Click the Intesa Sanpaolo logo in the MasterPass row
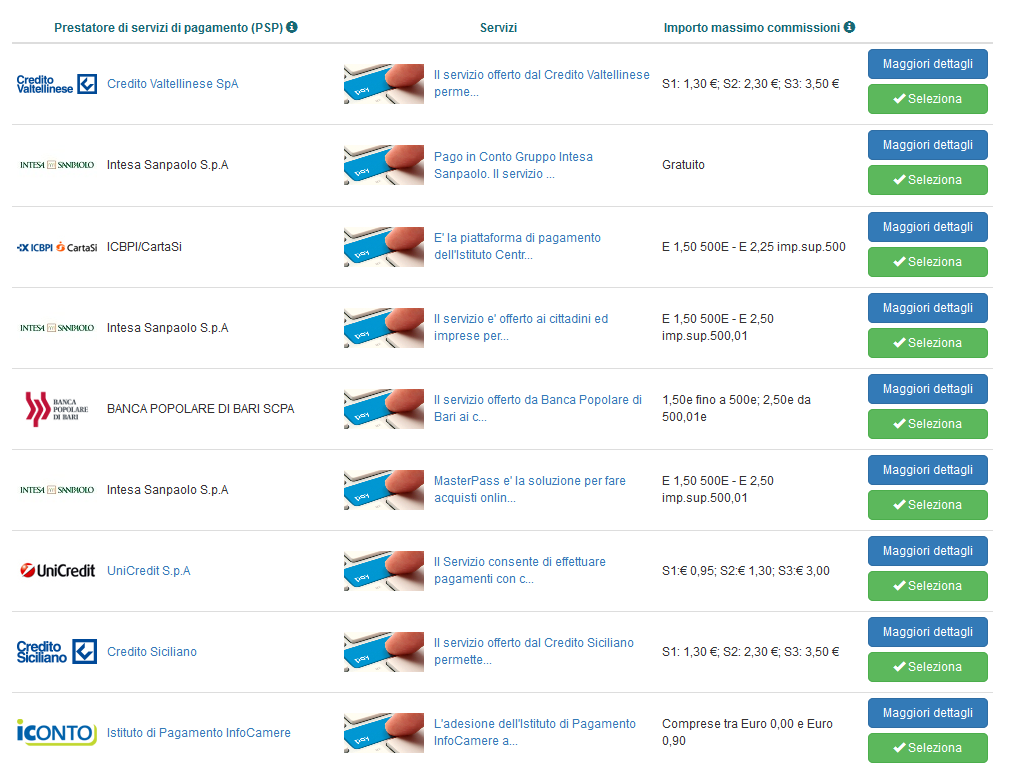The height and width of the screenshot is (776, 1009). click(x=57, y=490)
